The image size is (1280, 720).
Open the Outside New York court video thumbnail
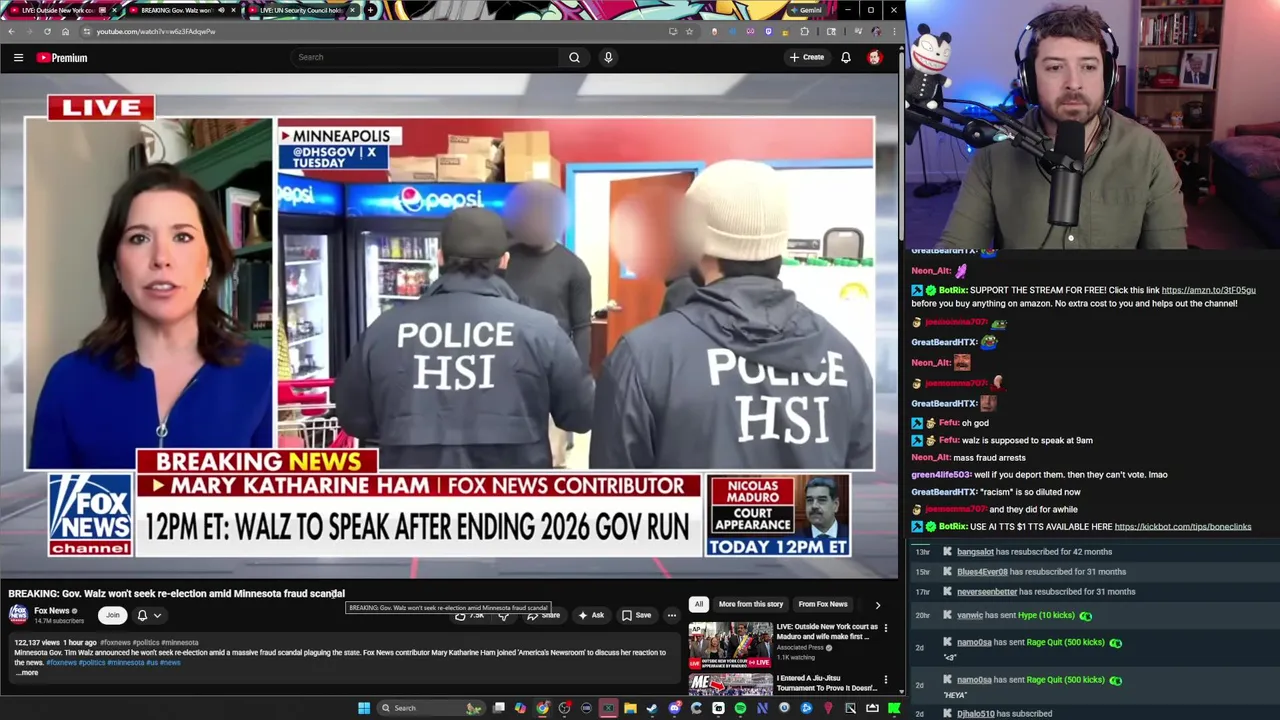click(x=730, y=645)
